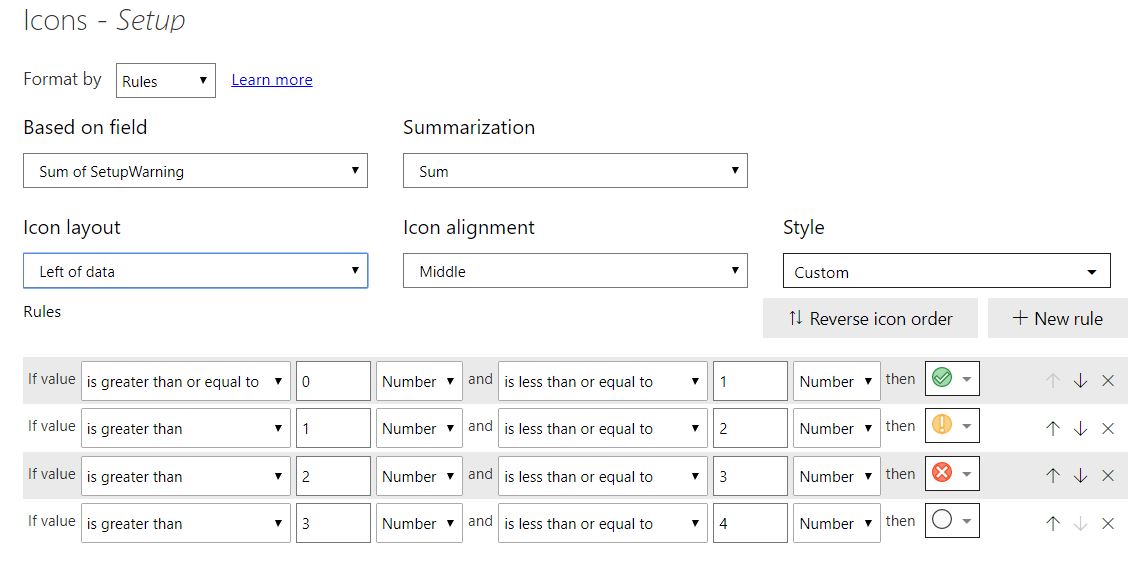Click the Reverse icon order button

pyautogui.click(x=870, y=319)
